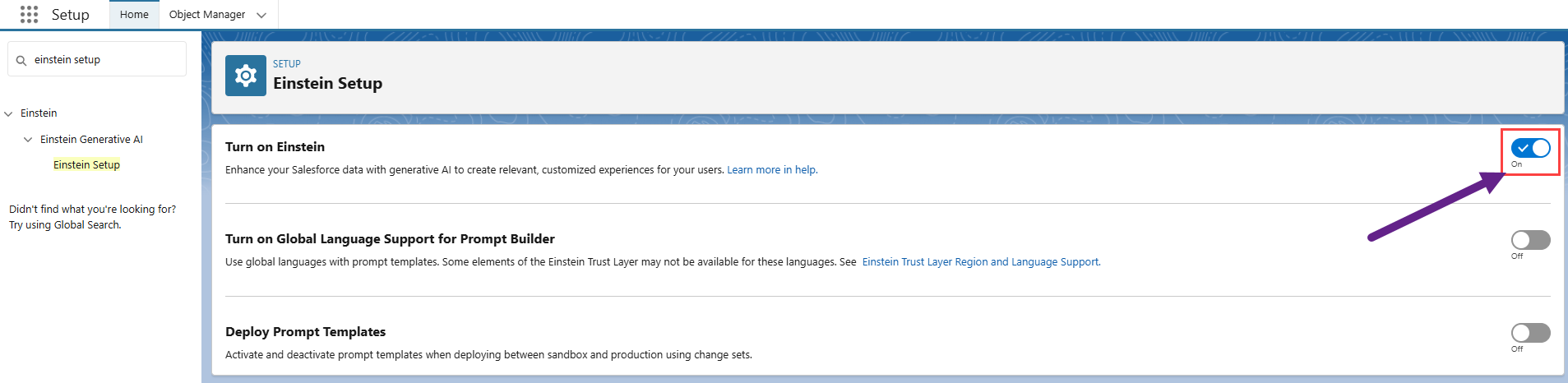Screen dimensions: 1568x383
Task: Enable the Deploy Prompt Templates toggle
Action: (1529, 333)
